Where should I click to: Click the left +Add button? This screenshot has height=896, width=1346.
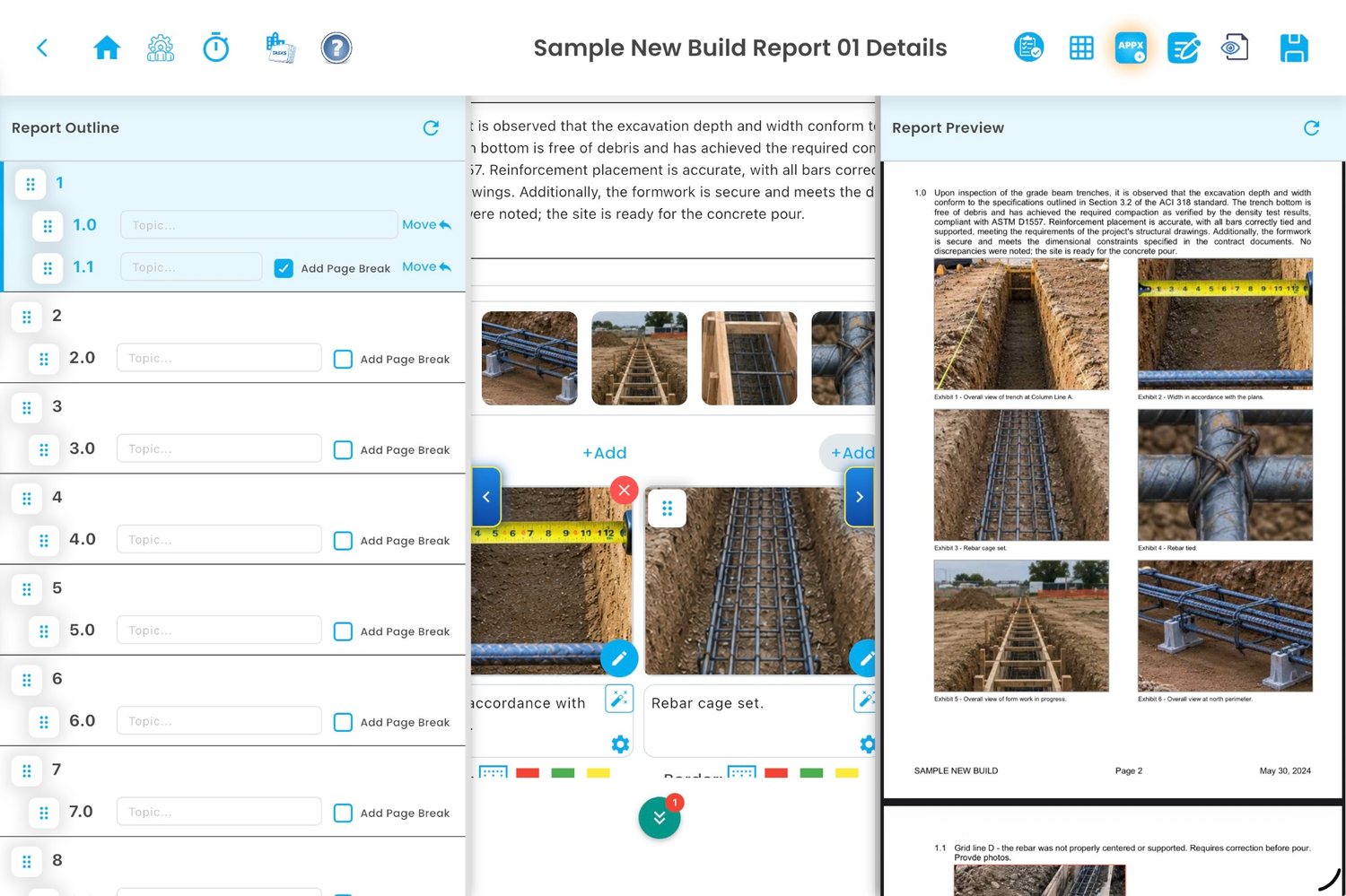pos(605,453)
